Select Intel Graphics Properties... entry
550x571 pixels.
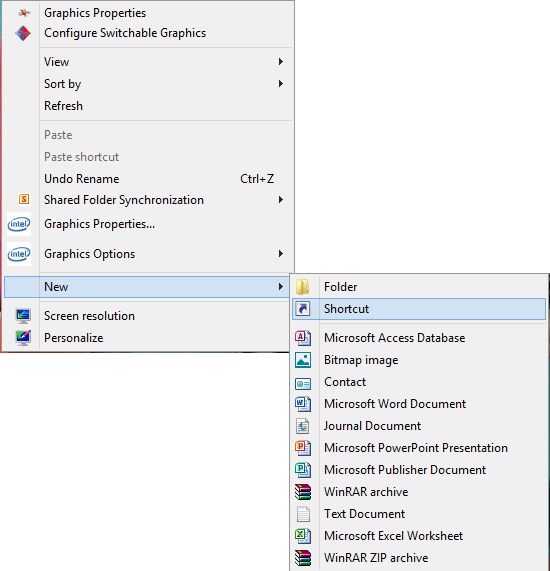tap(148, 224)
